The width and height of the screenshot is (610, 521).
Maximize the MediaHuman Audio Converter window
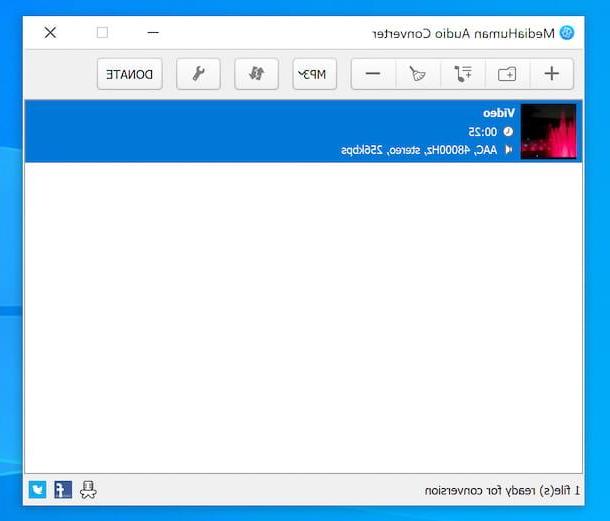[x=102, y=33]
